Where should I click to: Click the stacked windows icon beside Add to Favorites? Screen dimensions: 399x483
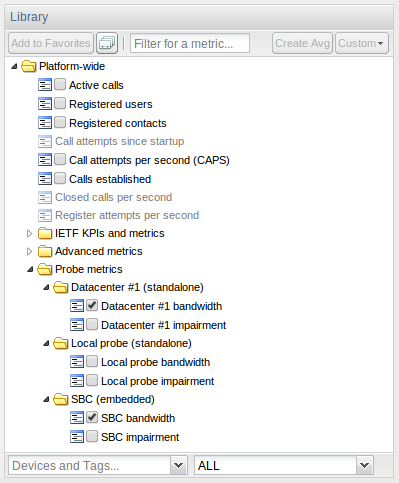107,43
